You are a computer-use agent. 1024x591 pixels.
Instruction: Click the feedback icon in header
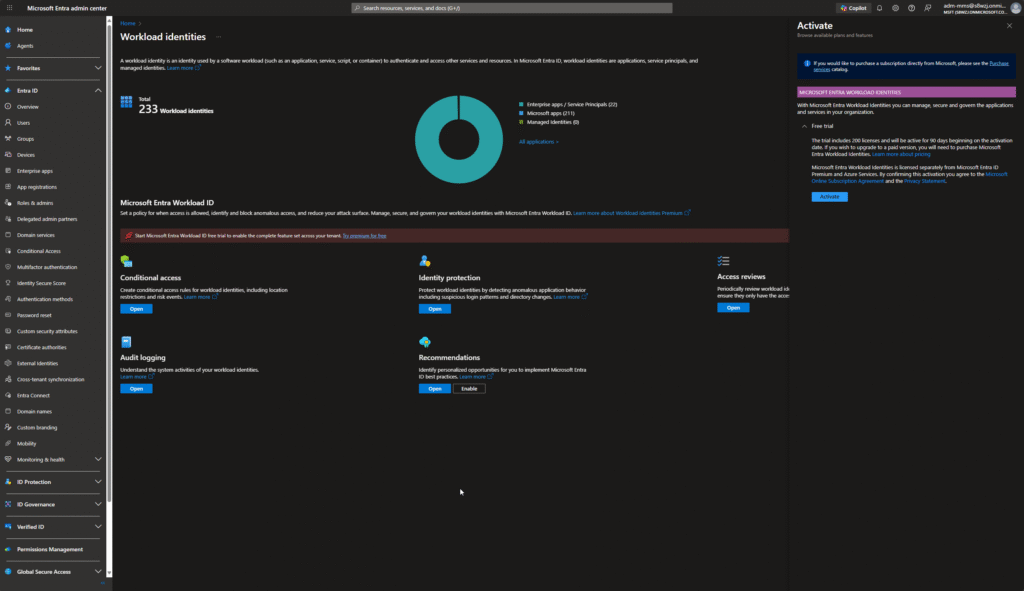927,7
